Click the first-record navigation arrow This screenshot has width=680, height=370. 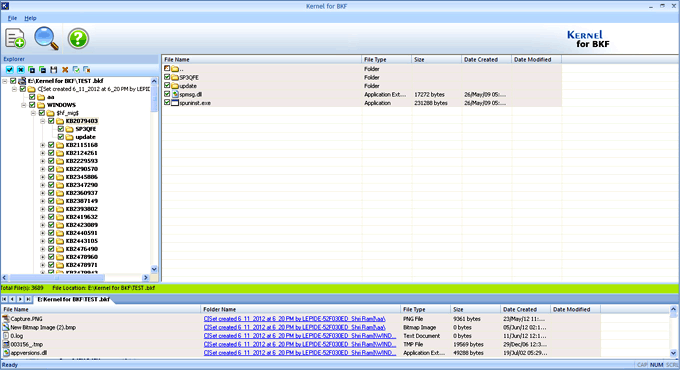click(x=4, y=299)
